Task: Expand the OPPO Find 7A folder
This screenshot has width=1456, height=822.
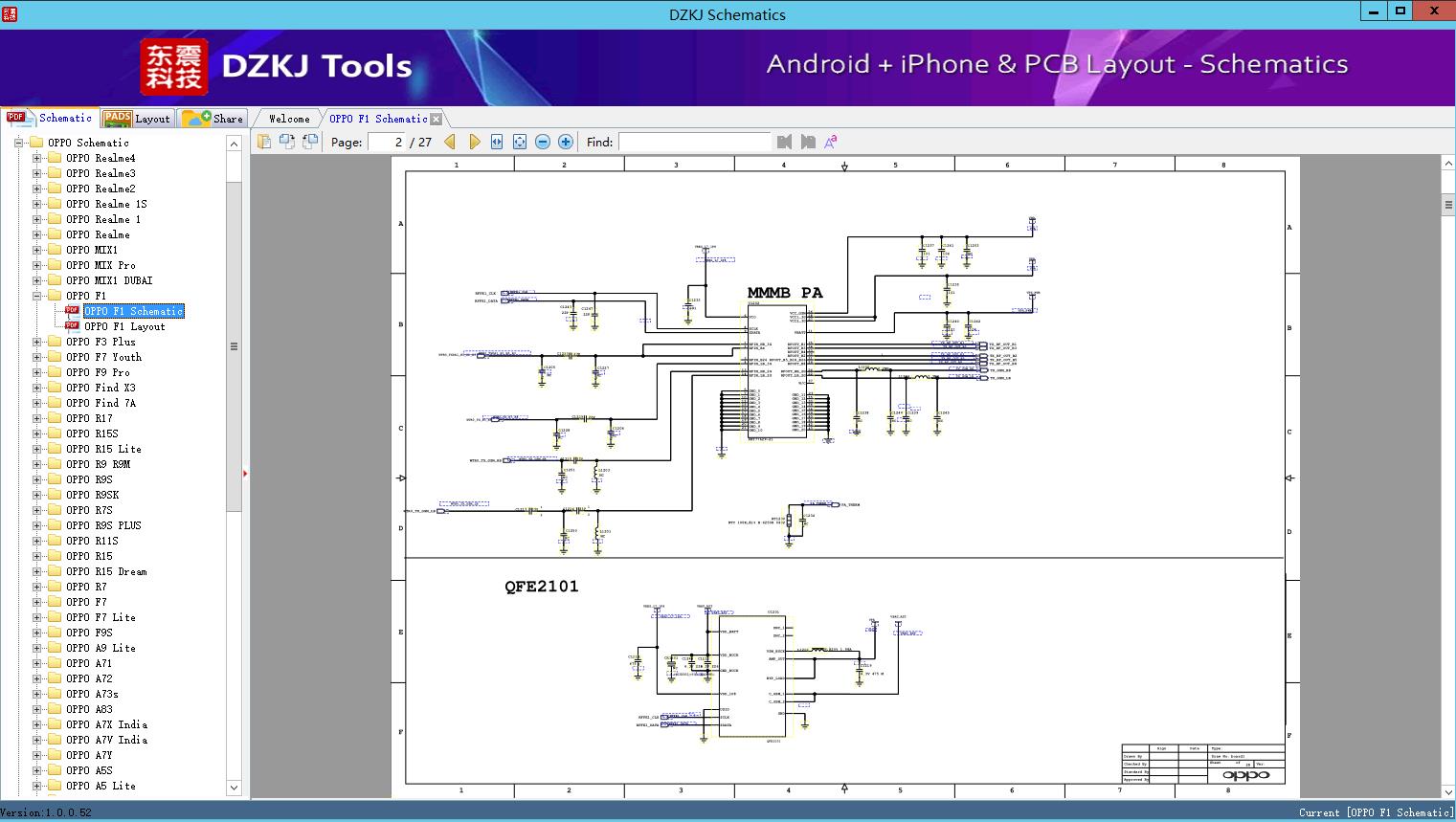Action: tap(36, 403)
